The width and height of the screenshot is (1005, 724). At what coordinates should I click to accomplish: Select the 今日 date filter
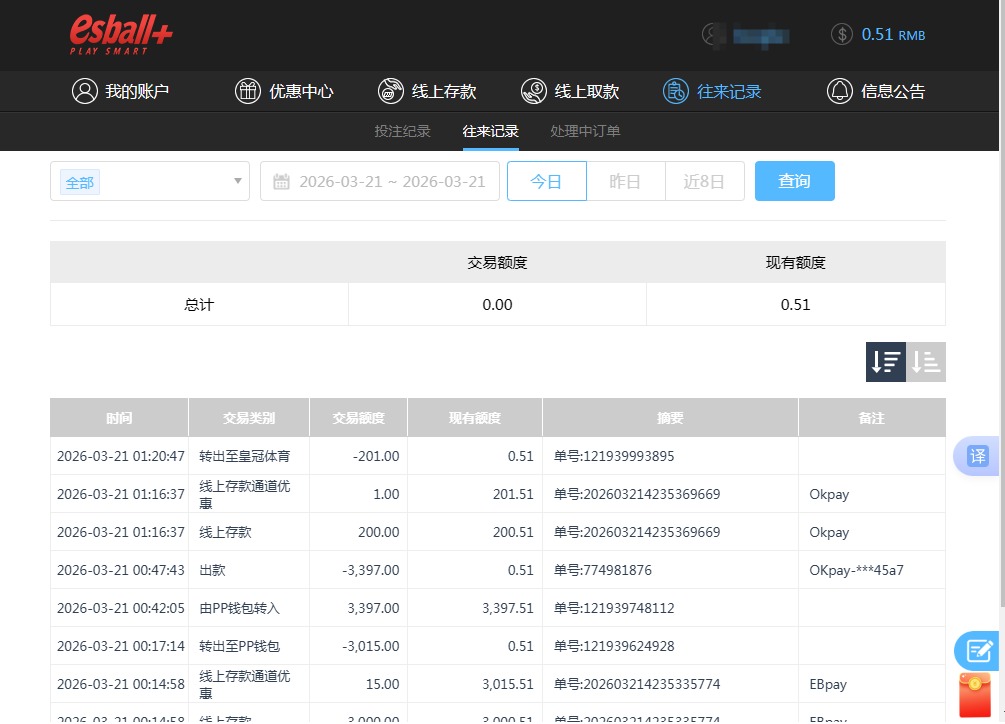click(546, 181)
